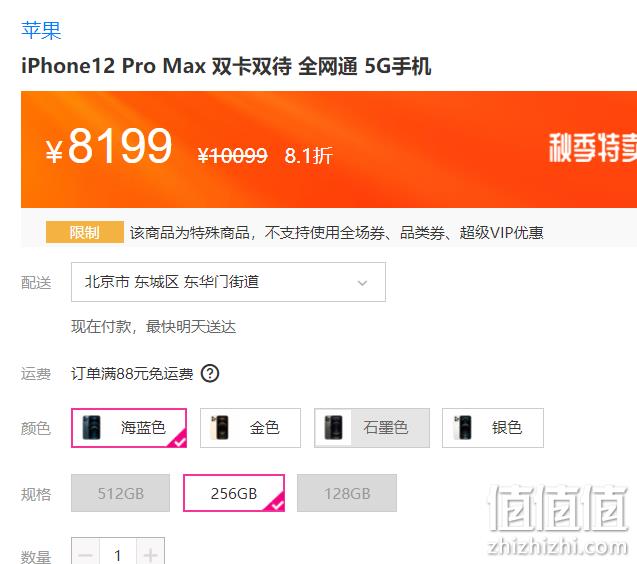
Task: Increase quantity with the plus button
Action: tap(150, 554)
